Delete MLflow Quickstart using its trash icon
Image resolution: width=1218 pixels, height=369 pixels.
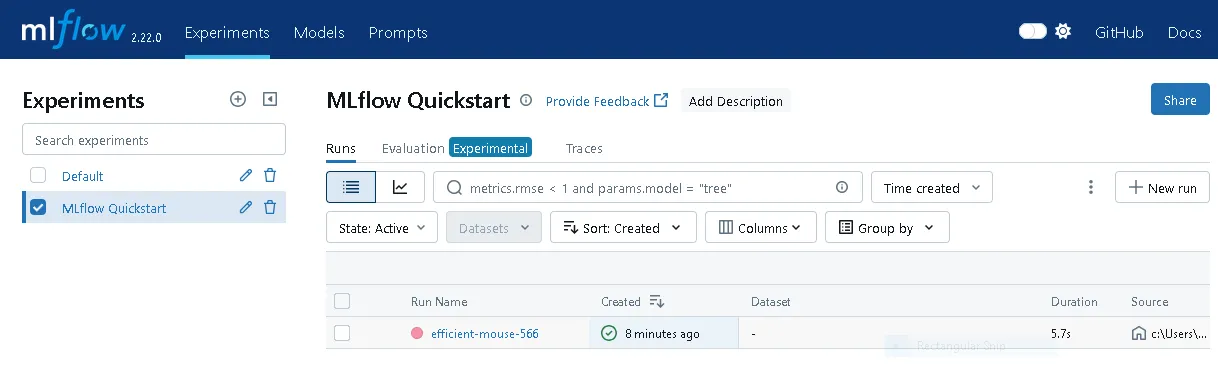270,208
